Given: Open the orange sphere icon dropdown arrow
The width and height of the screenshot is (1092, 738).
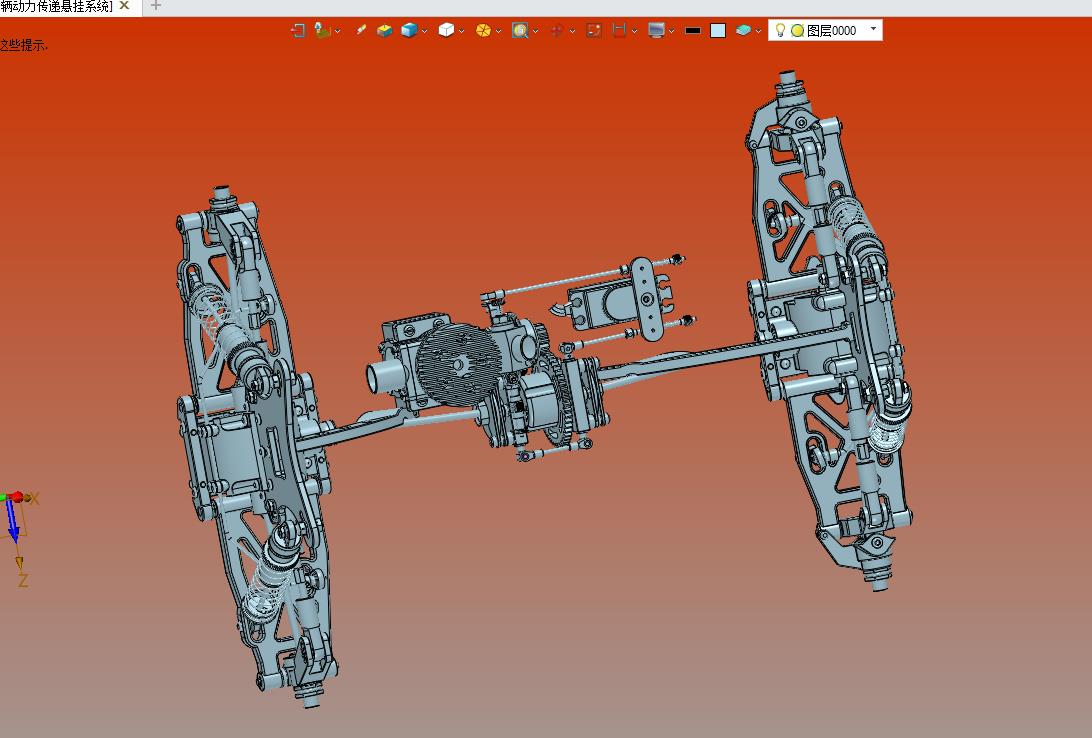Looking at the screenshot, I should tap(499, 31).
